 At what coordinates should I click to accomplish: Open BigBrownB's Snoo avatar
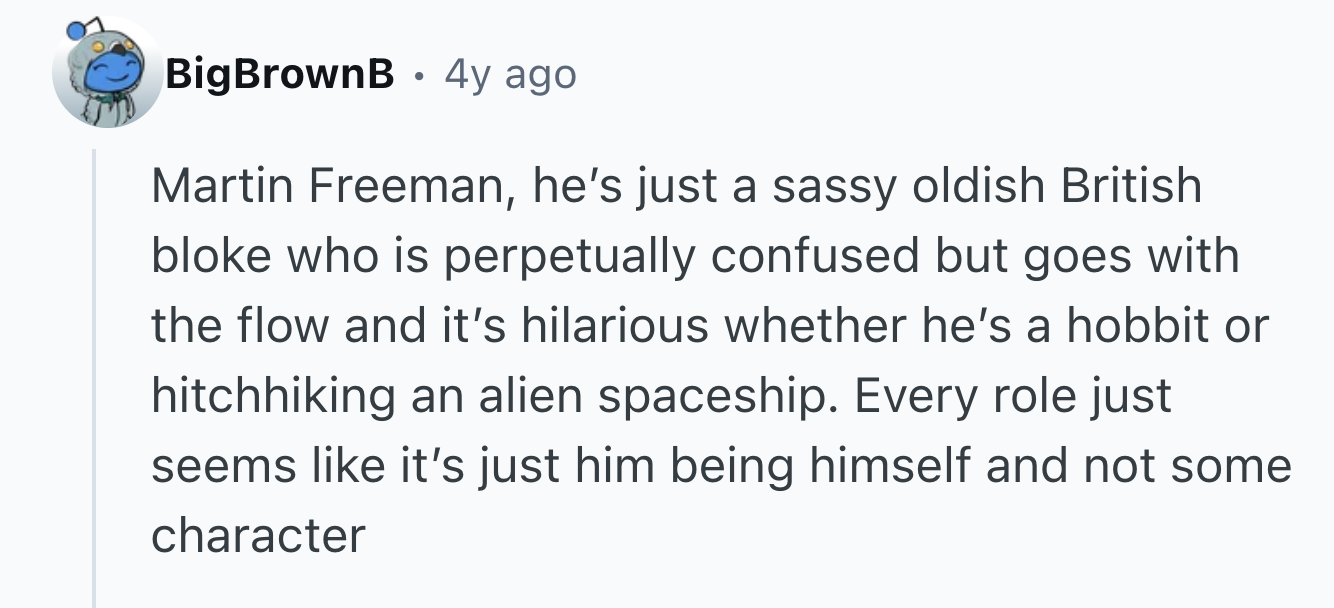[107, 72]
